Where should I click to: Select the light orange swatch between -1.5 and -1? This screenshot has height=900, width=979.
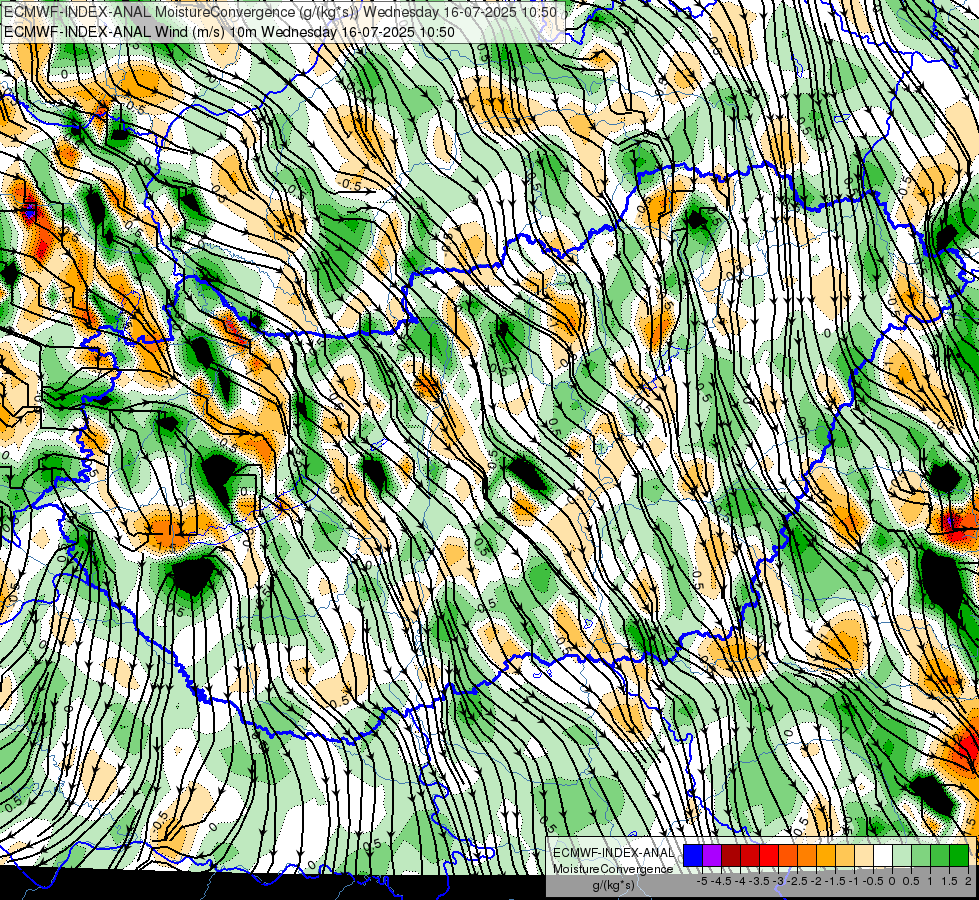[x=845, y=855]
